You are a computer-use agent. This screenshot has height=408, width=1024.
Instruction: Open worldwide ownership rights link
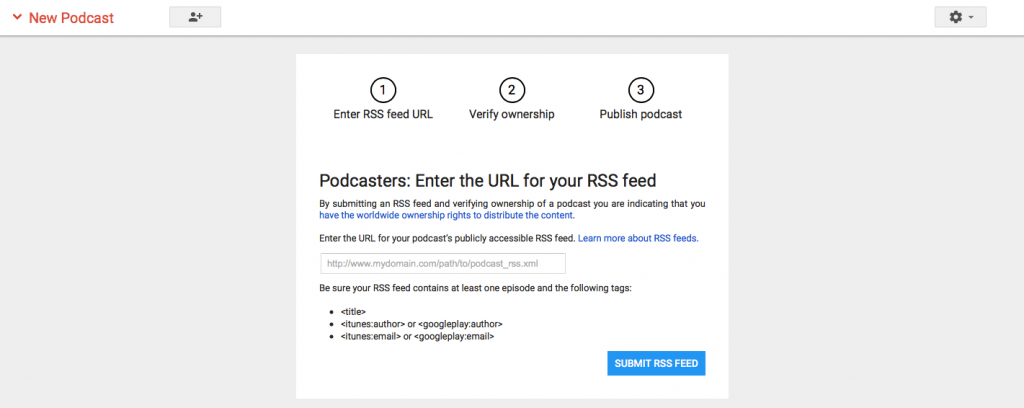(x=447, y=215)
